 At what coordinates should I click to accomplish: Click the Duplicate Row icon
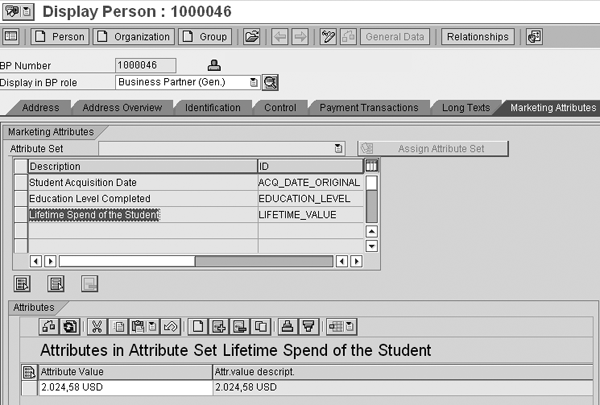coord(261,327)
